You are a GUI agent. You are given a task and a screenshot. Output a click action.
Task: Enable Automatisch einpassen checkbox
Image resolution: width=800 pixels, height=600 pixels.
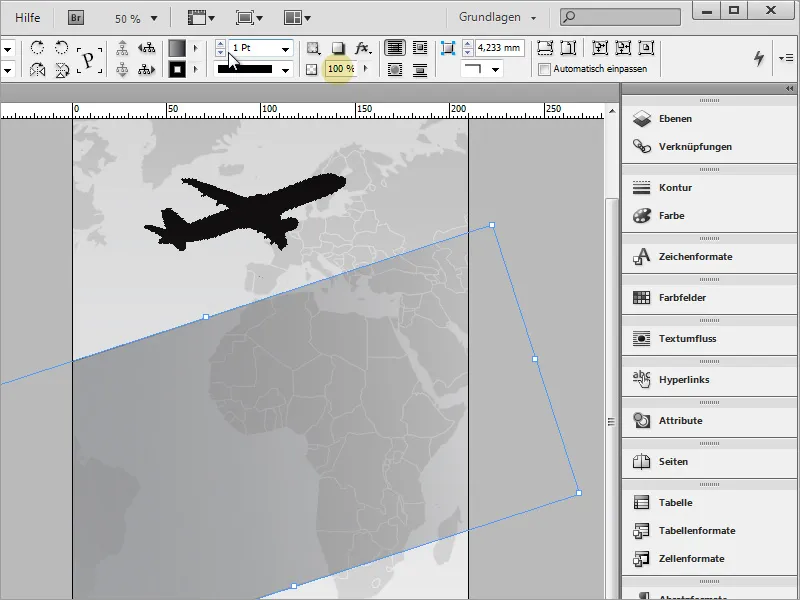pos(544,69)
